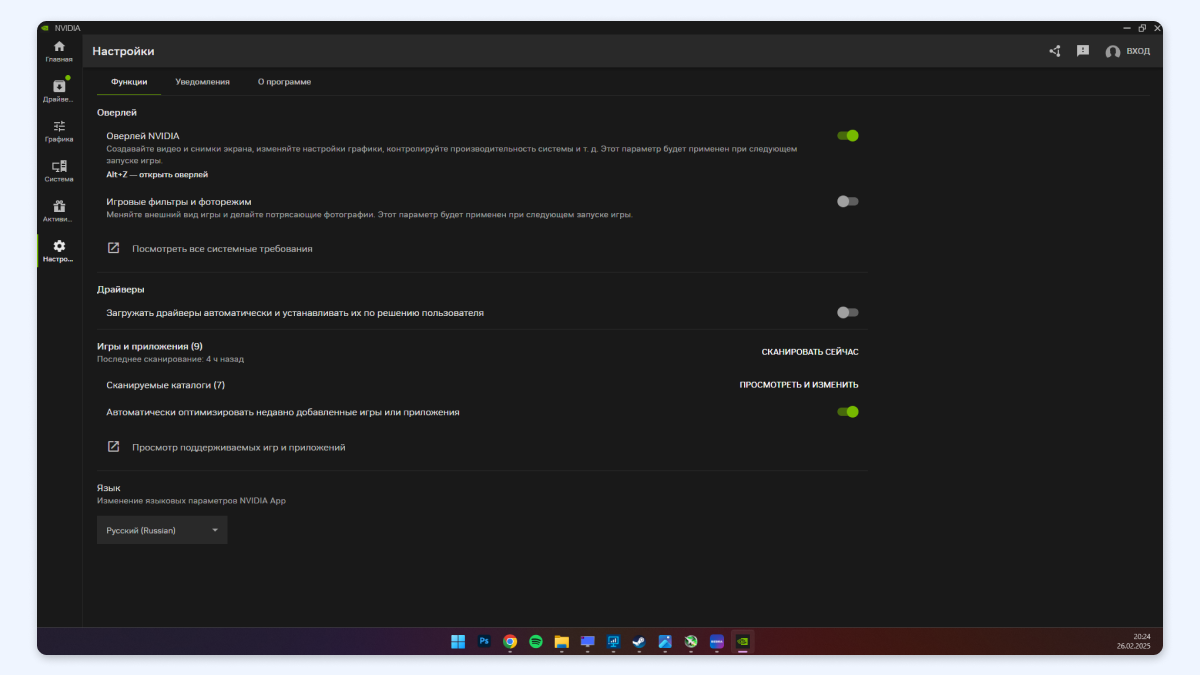Open the Windows Start menu

coord(458,641)
